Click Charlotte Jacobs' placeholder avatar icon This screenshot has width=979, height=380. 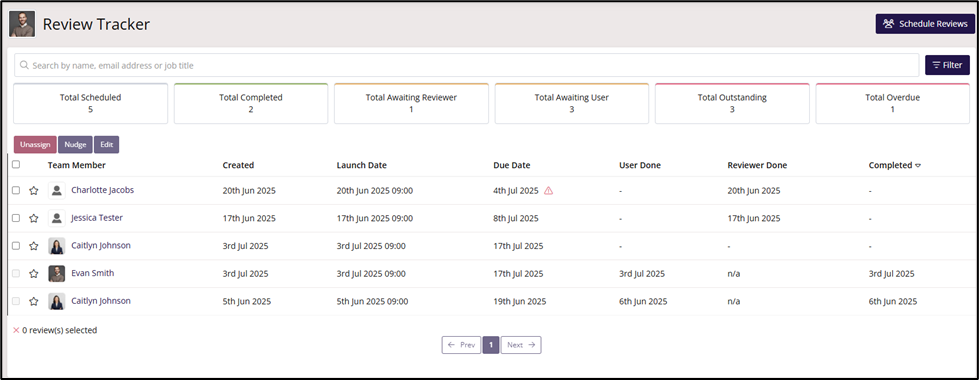pos(56,191)
